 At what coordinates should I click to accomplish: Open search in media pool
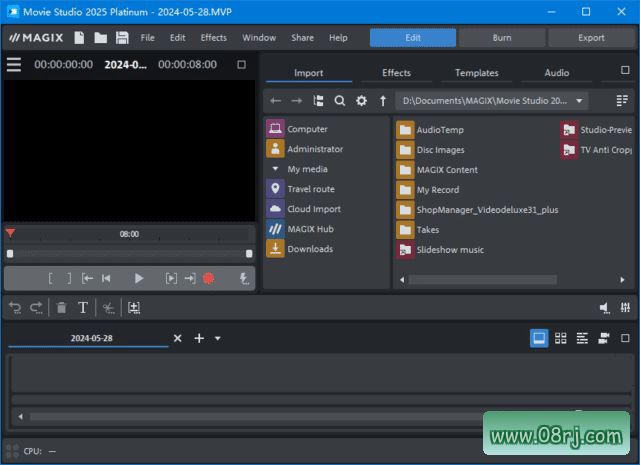pyautogui.click(x=340, y=100)
